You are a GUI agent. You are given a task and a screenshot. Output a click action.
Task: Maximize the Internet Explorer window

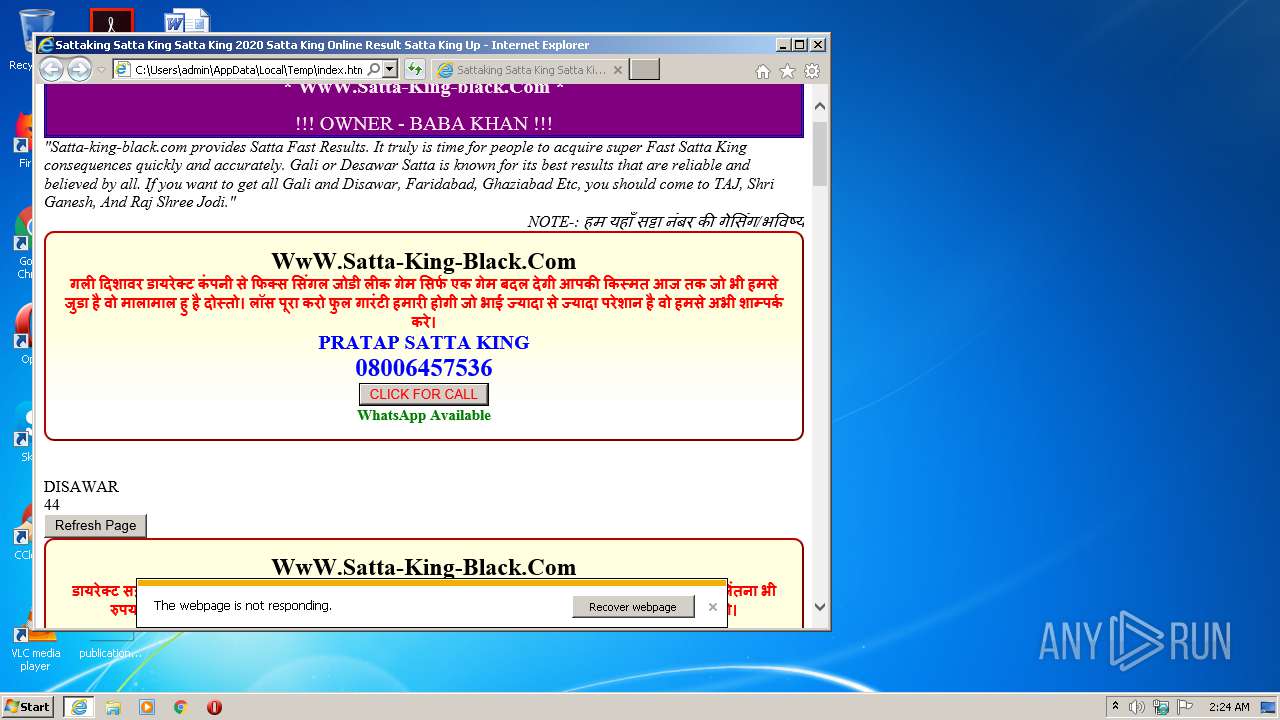(799, 45)
